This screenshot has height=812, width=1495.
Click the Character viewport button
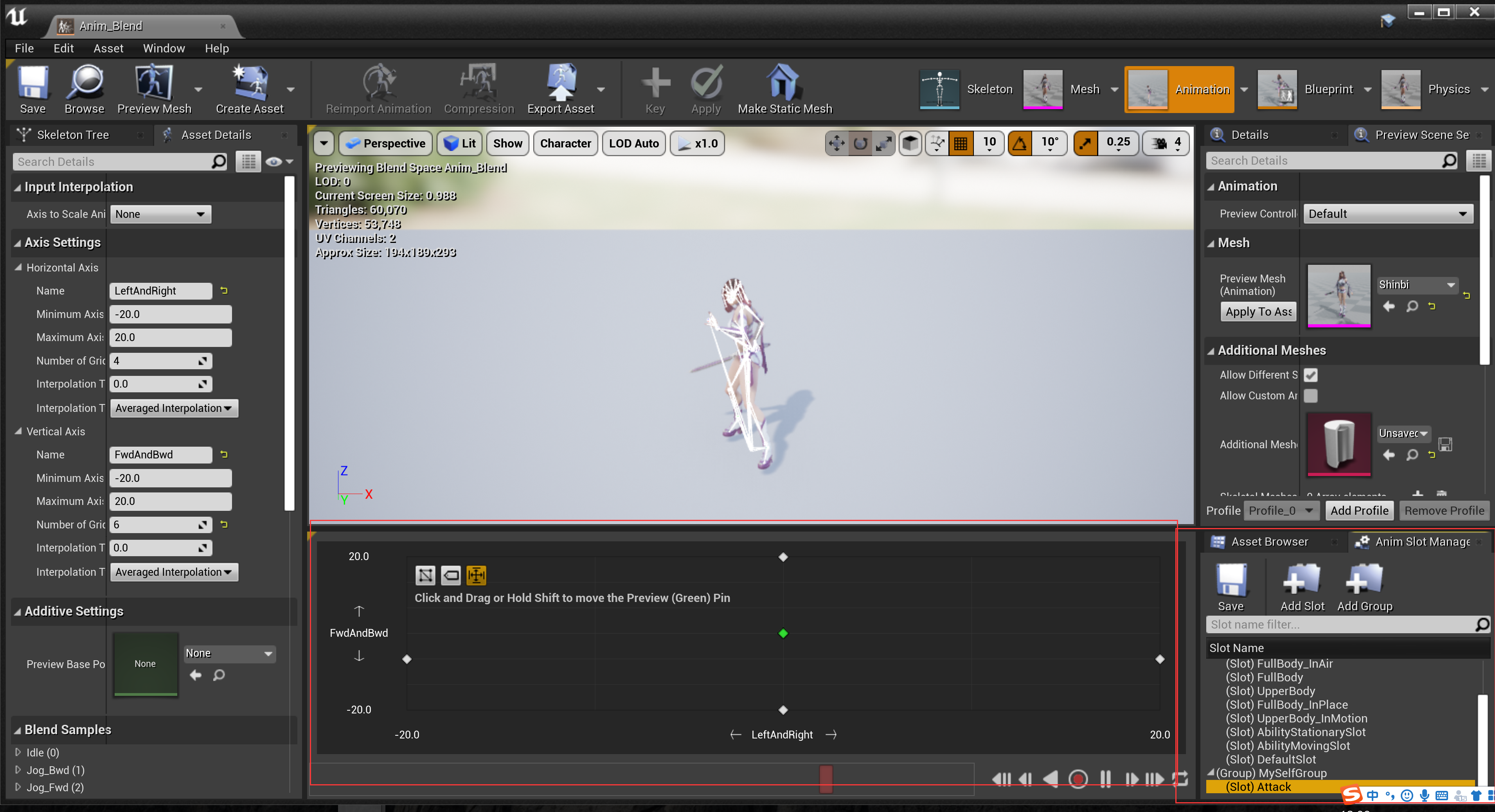click(x=565, y=143)
